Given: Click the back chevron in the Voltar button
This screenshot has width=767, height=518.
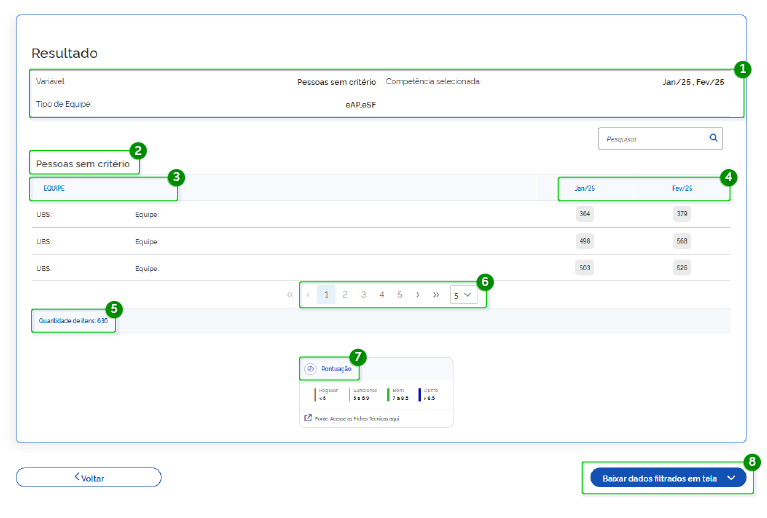Looking at the screenshot, I should tap(77, 477).
